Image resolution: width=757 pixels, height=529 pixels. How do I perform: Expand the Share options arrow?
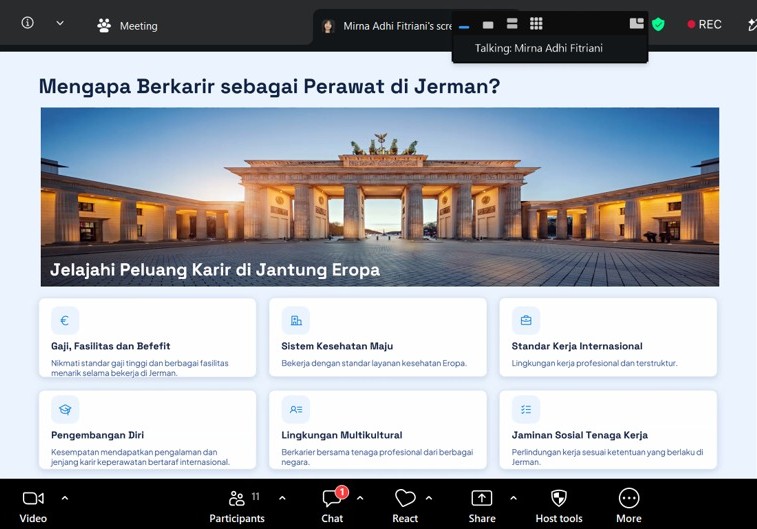click(514, 498)
